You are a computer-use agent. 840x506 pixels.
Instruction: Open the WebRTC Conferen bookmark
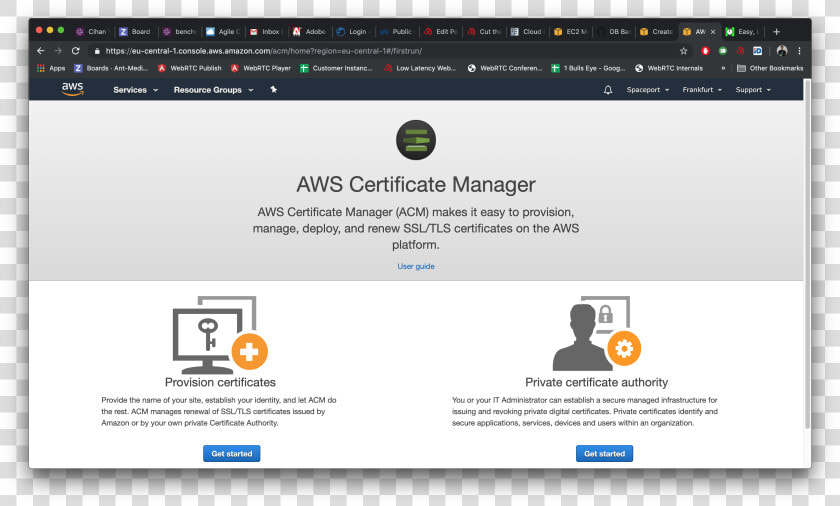click(x=505, y=68)
